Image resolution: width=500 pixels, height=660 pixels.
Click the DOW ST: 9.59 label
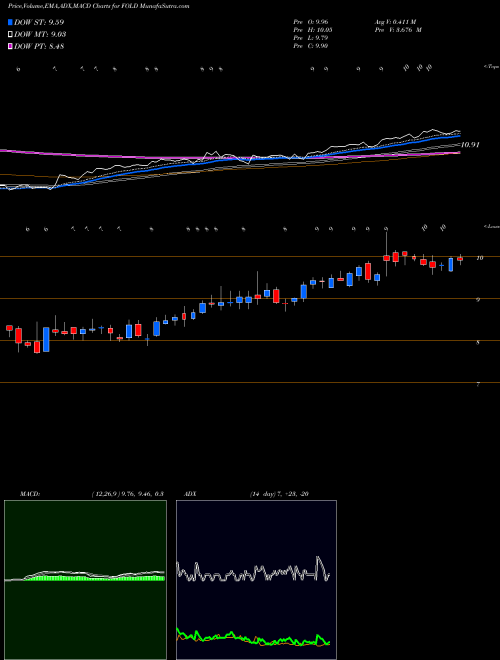pos(39,22)
